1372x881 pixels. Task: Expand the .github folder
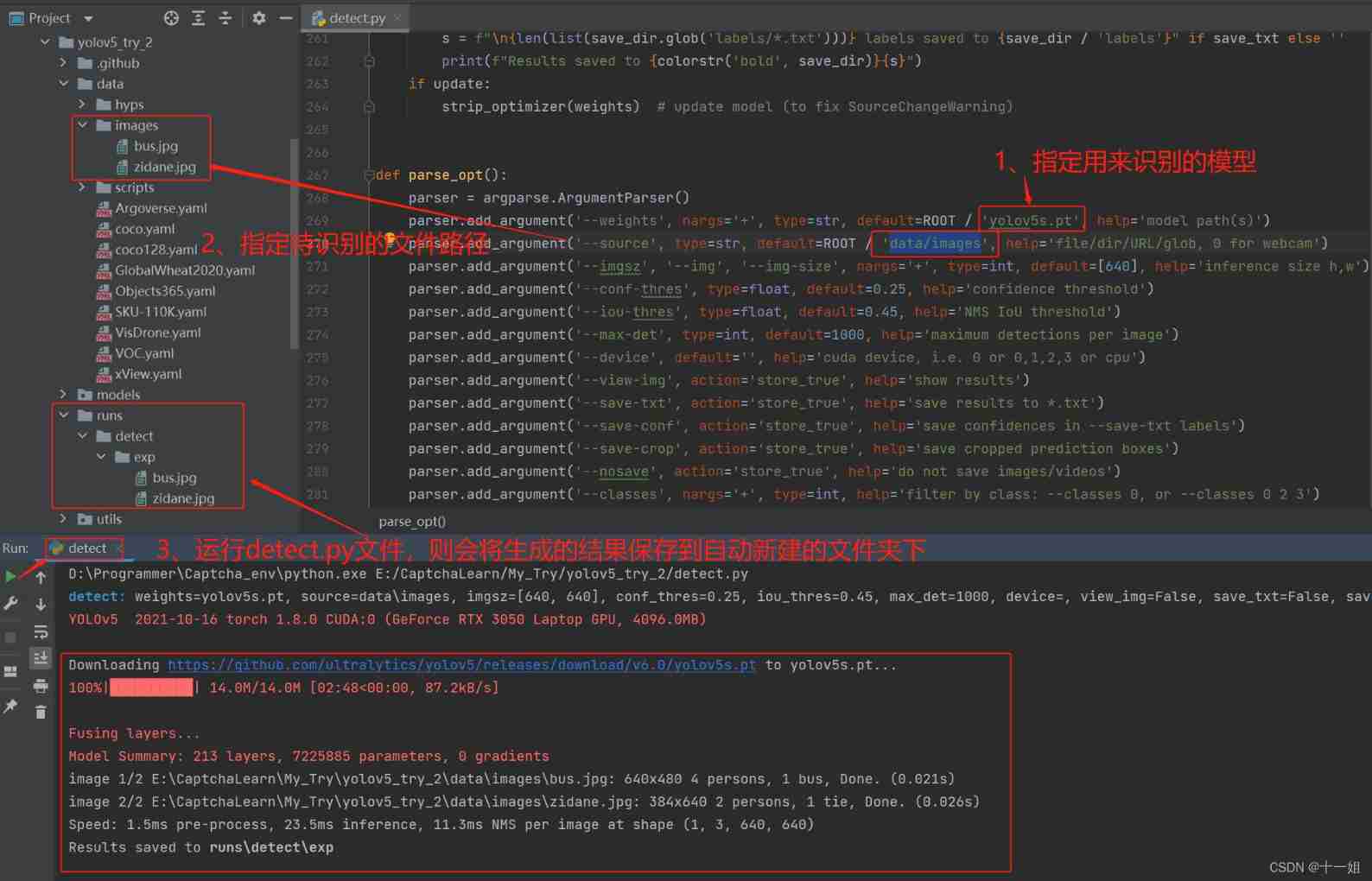pyautogui.click(x=63, y=62)
